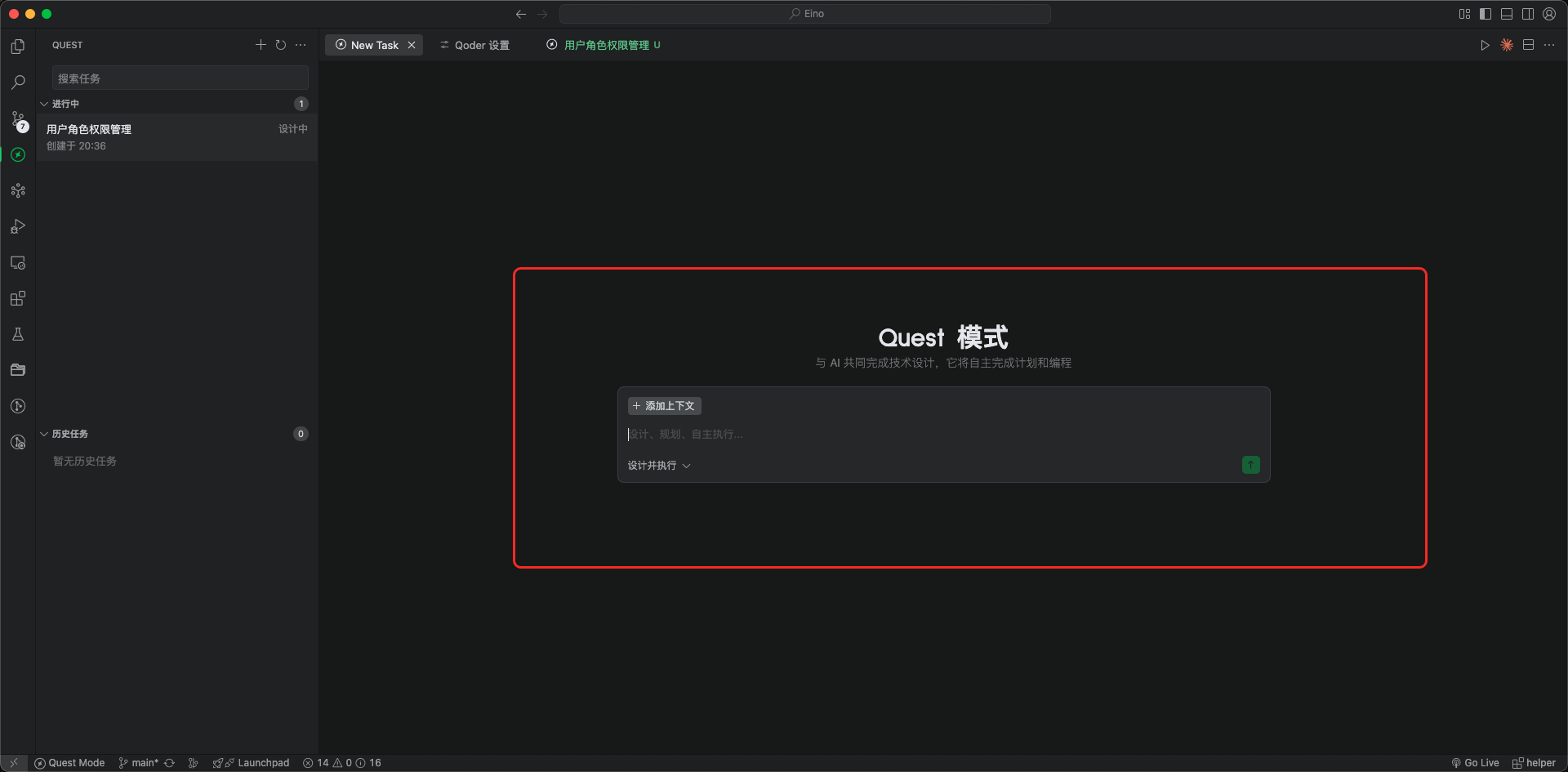Refresh the Quest task list

coord(281,45)
